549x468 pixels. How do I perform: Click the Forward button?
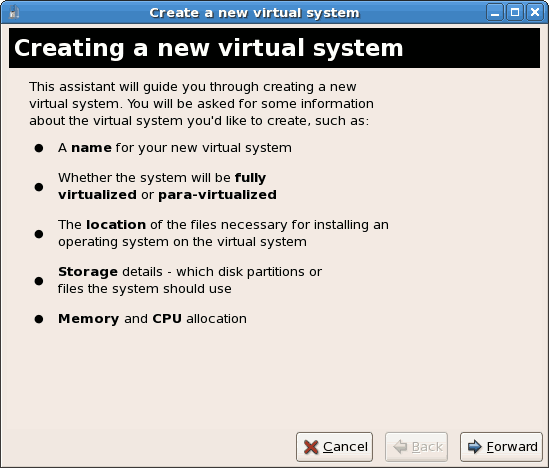pos(501,447)
